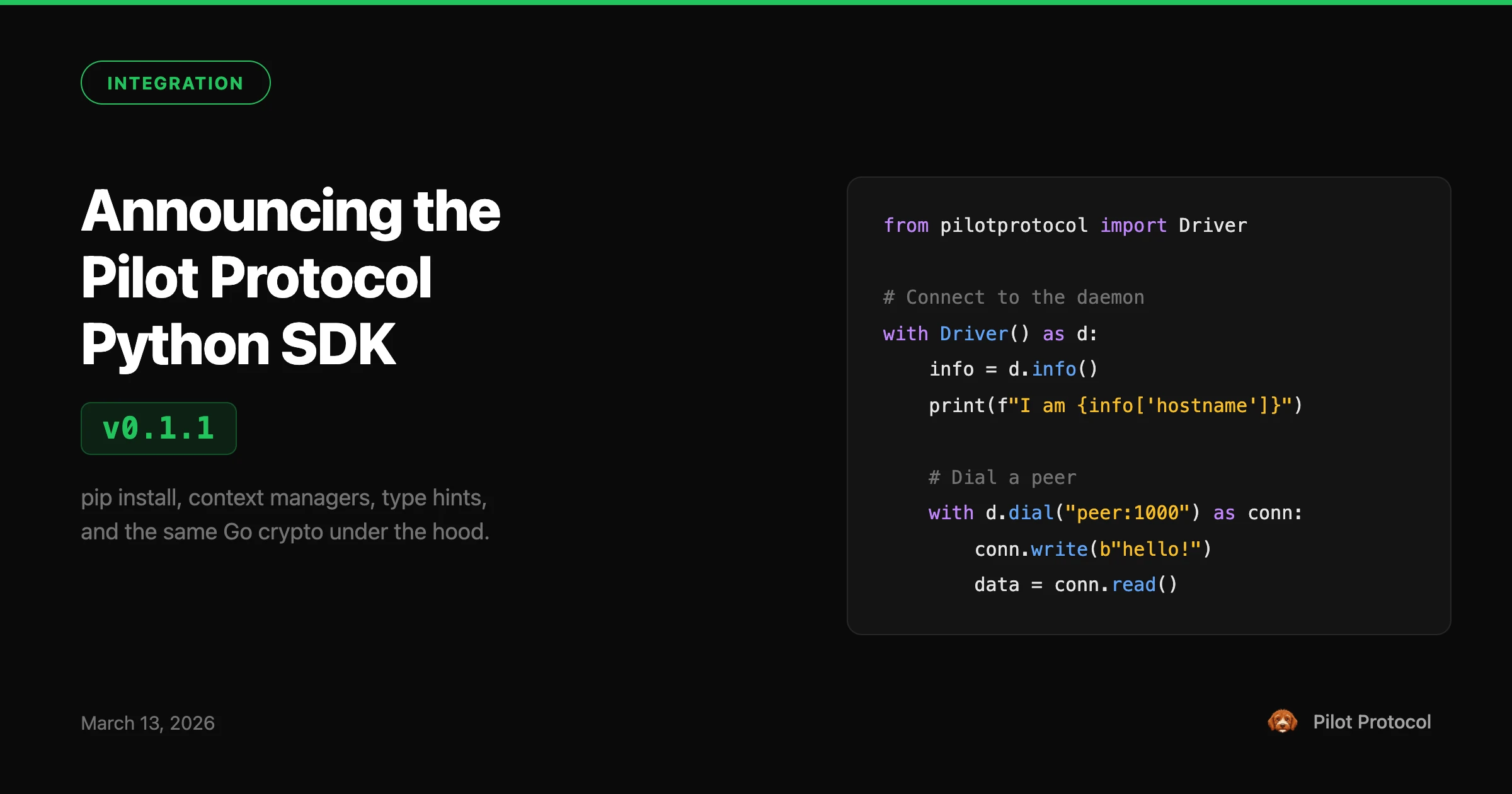This screenshot has width=1512, height=794.
Task: Click the Pilot Protocol dog logo icon
Action: 1283,722
